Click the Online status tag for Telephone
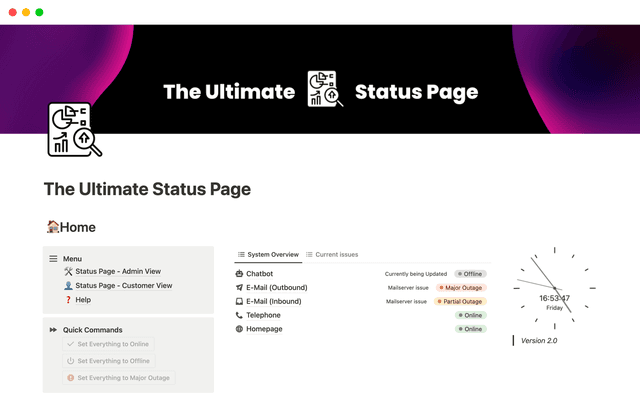This screenshot has width=640, height=400. tap(470, 315)
